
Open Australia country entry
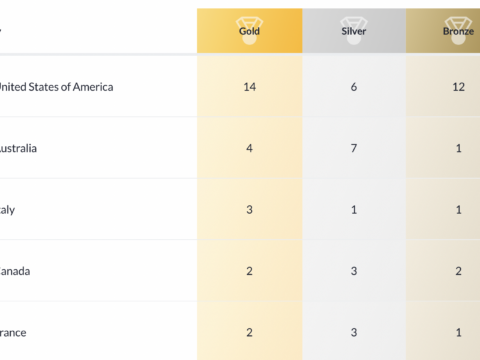[18, 148]
